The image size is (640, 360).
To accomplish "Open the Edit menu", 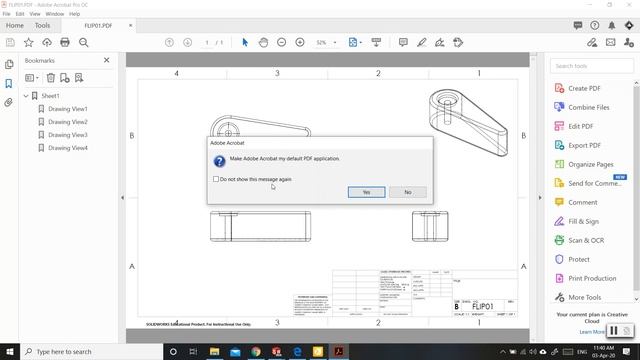I will tap(20, 14).
